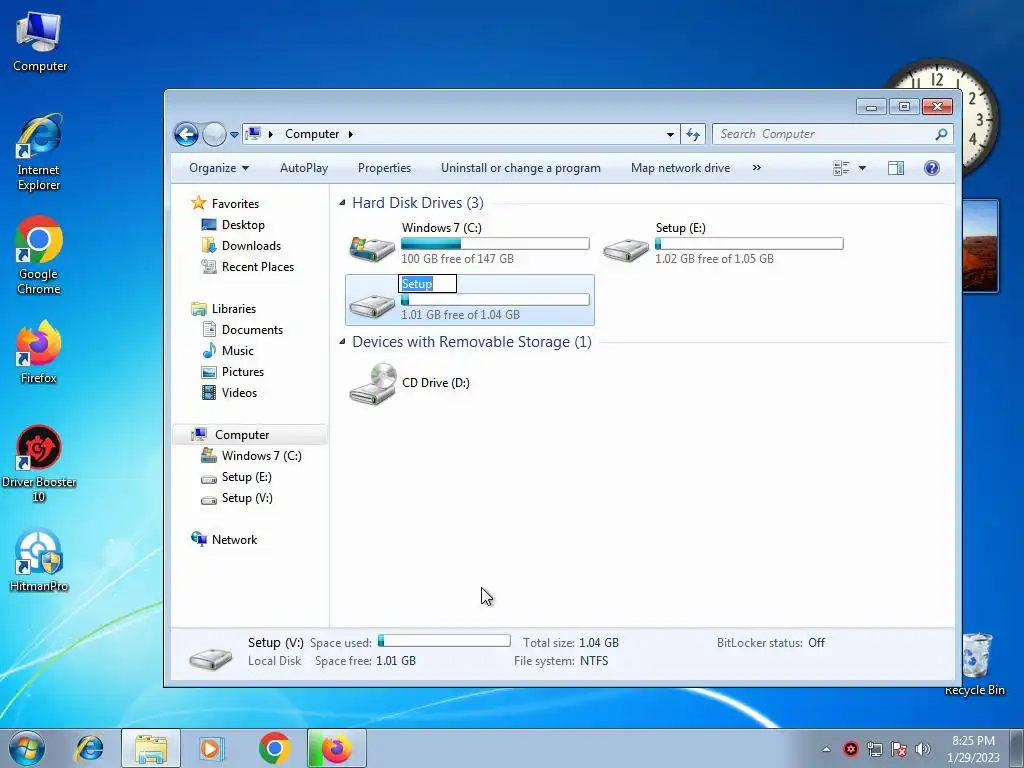
Task: Open Explorer help with the question icon
Action: click(x=932, y=168)
